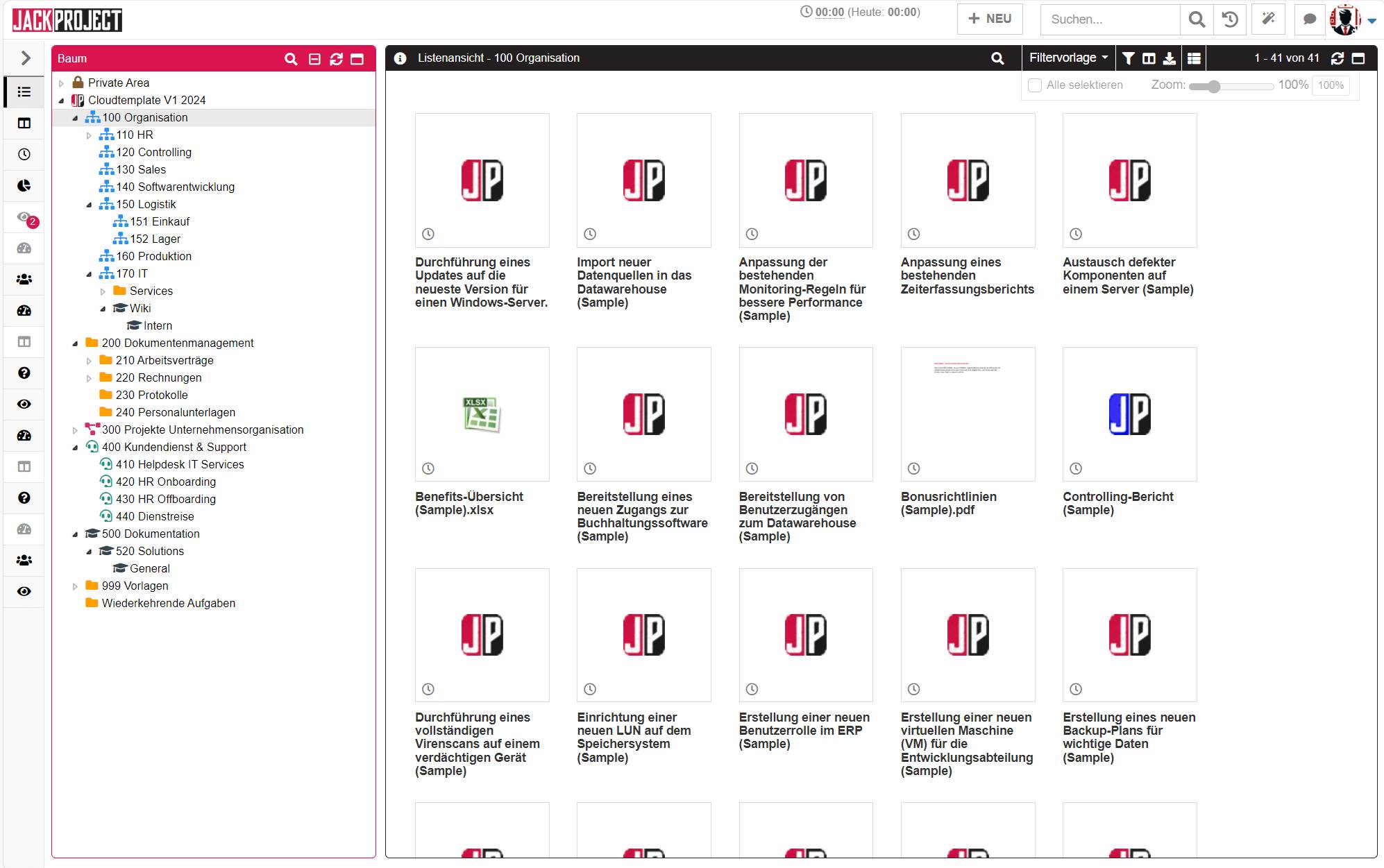Click the pie chart icon in left sidebar
This screenshot has height=868, width=1384.
[24, 185]
